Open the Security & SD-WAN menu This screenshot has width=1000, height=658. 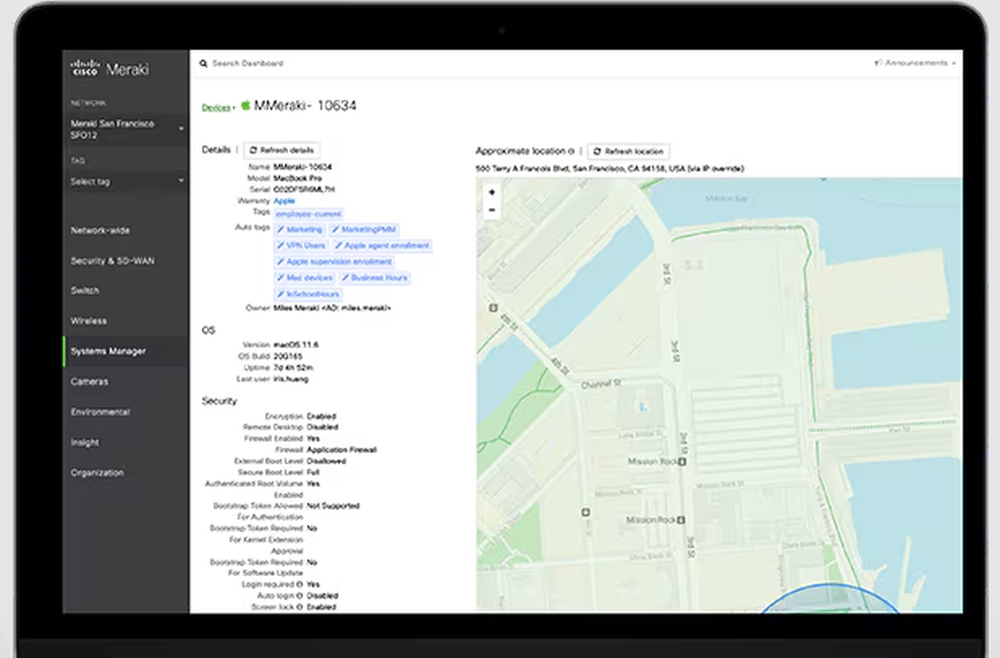tap(112, 261)
